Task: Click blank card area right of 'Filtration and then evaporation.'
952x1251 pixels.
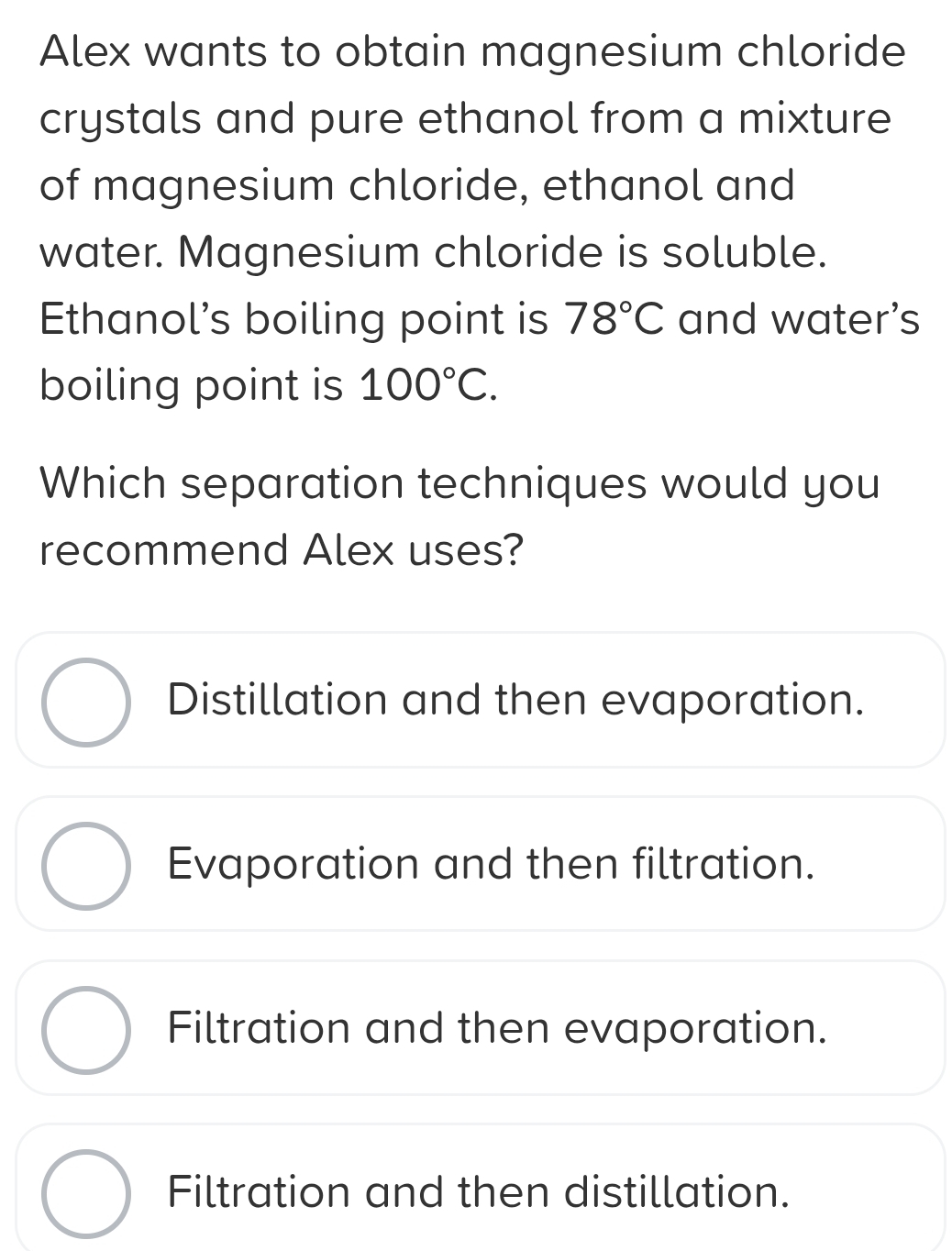Action: click(885, 1027)
